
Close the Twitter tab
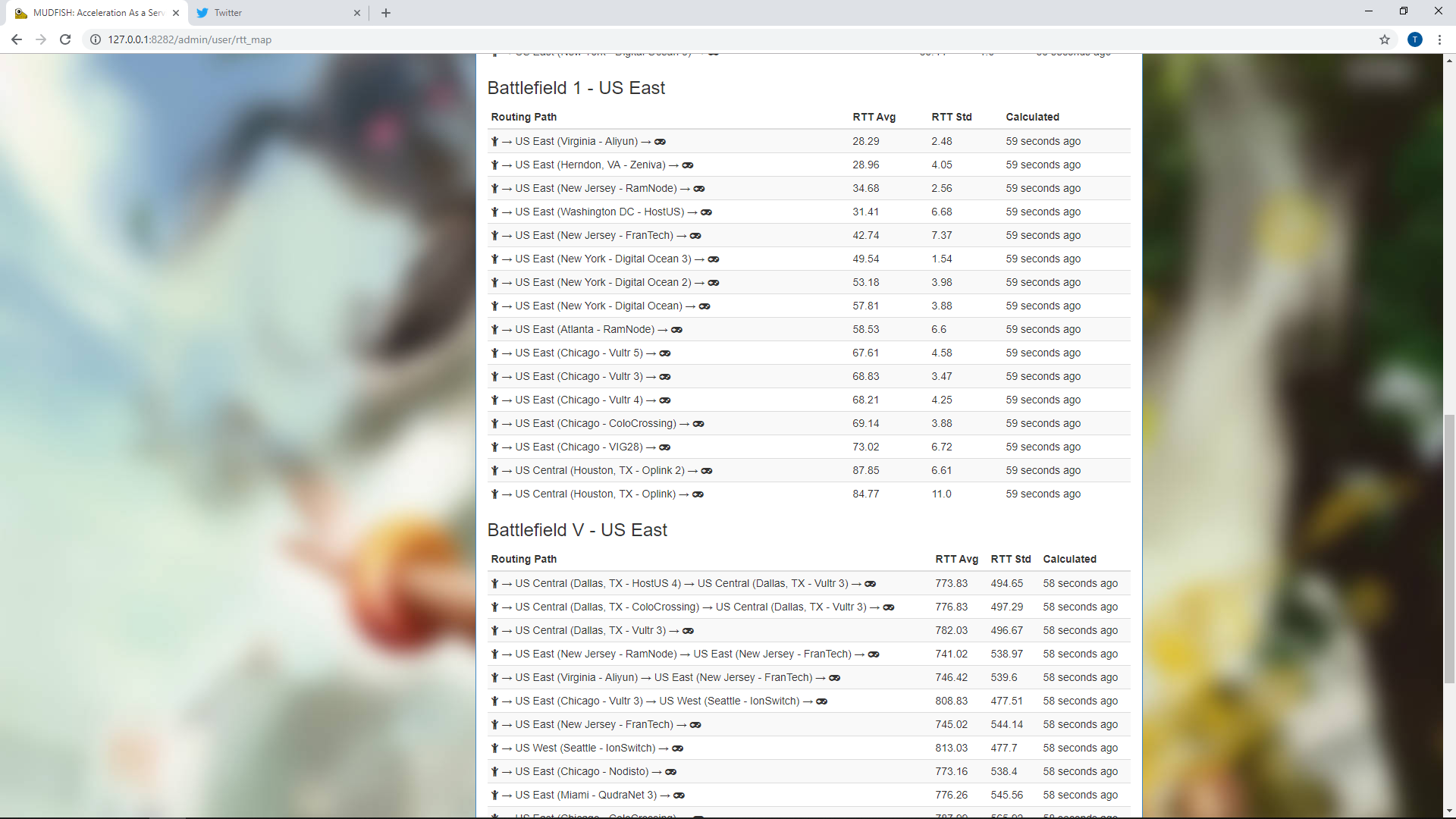(357, 13)
